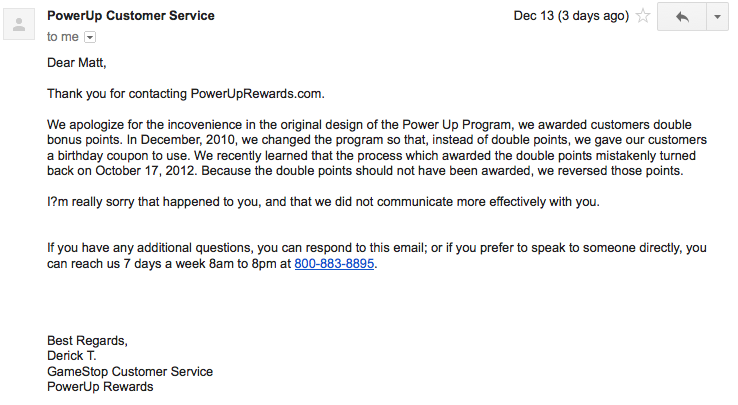Click the 'Dec 13 (3 days ago)' timestamp
738x405 pixels.
pyautogui.click(x=571, y=16)
